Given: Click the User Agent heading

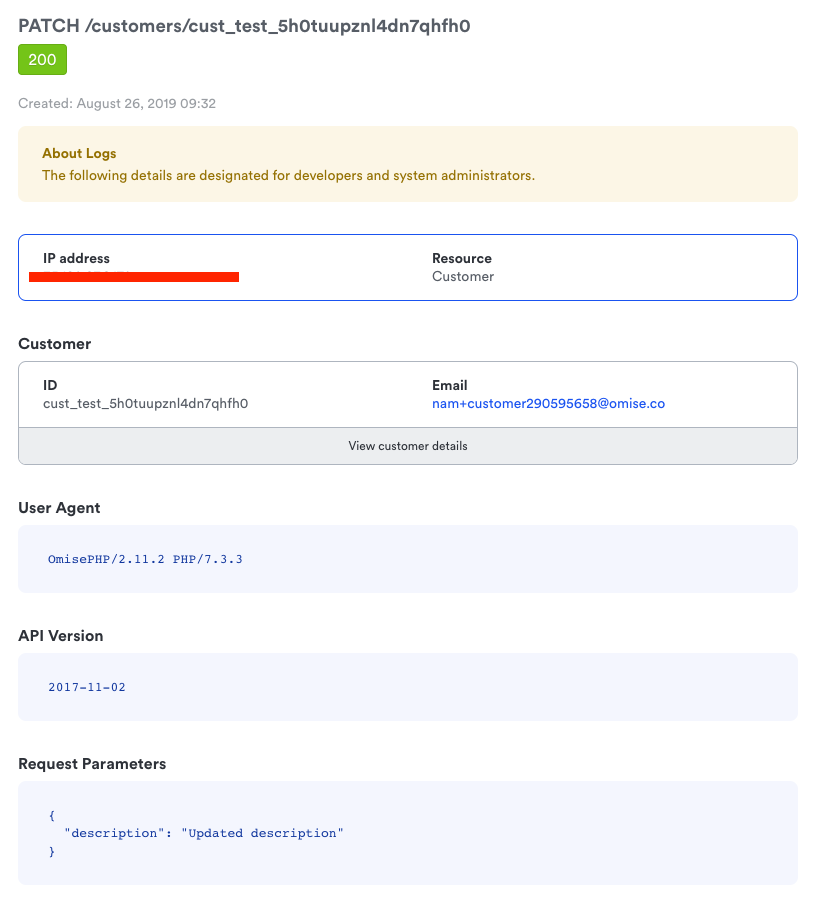Looking at the screenshot, I should coord(59,508).
